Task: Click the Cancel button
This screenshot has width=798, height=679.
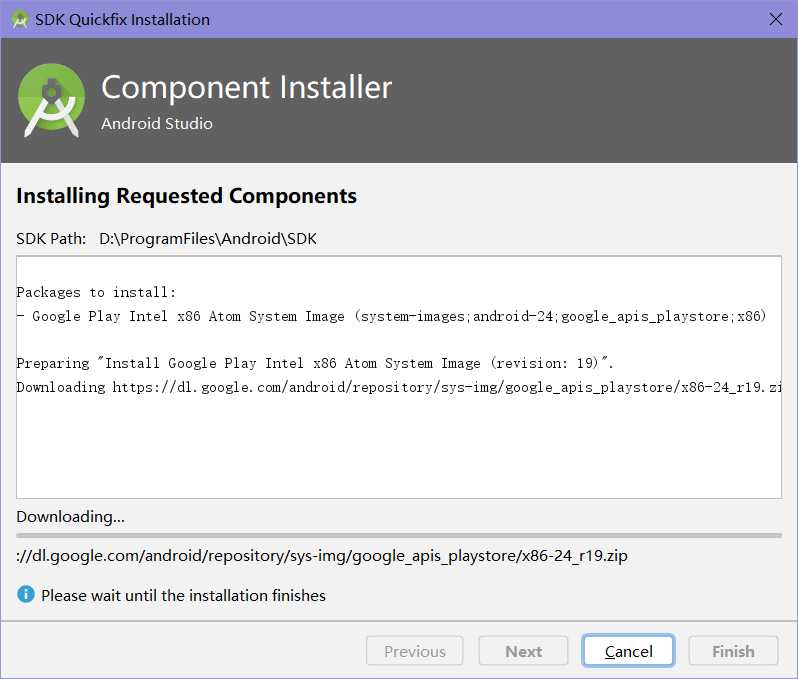Action: 628,650
